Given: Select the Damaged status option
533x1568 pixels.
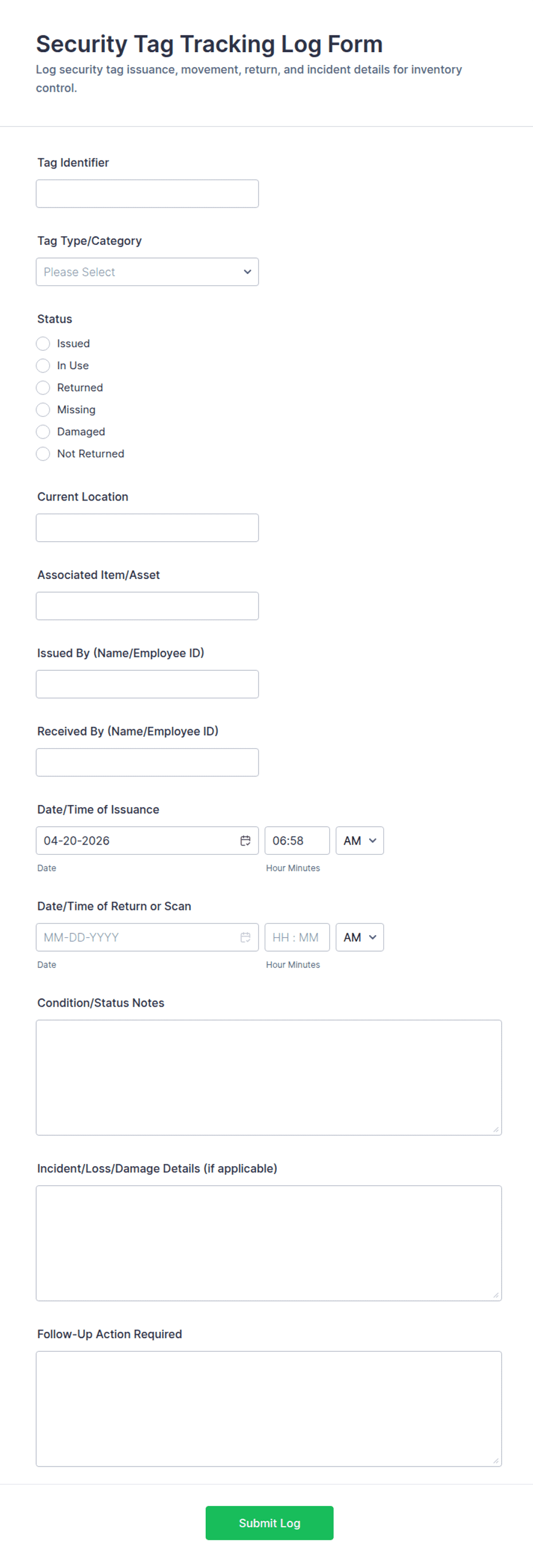Looking at the screenshot, I should click(x=43, y=432).
